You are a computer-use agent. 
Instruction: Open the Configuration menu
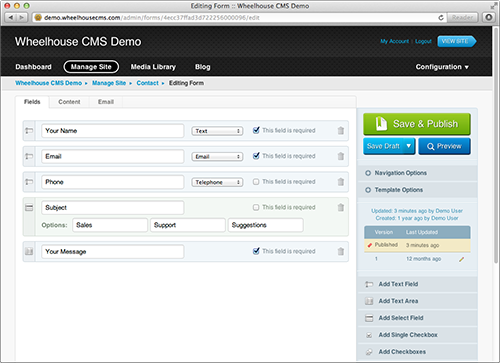click(442, 67)
